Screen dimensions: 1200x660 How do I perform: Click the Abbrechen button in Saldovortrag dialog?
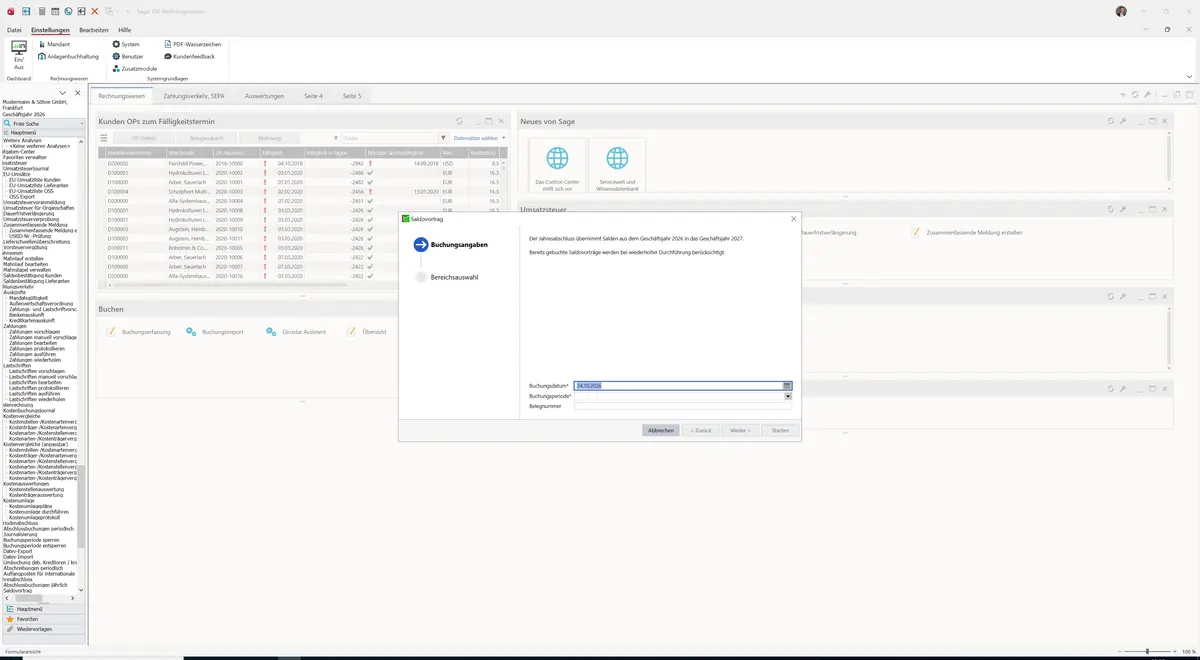pyautogui.click(x=661, y=430)
